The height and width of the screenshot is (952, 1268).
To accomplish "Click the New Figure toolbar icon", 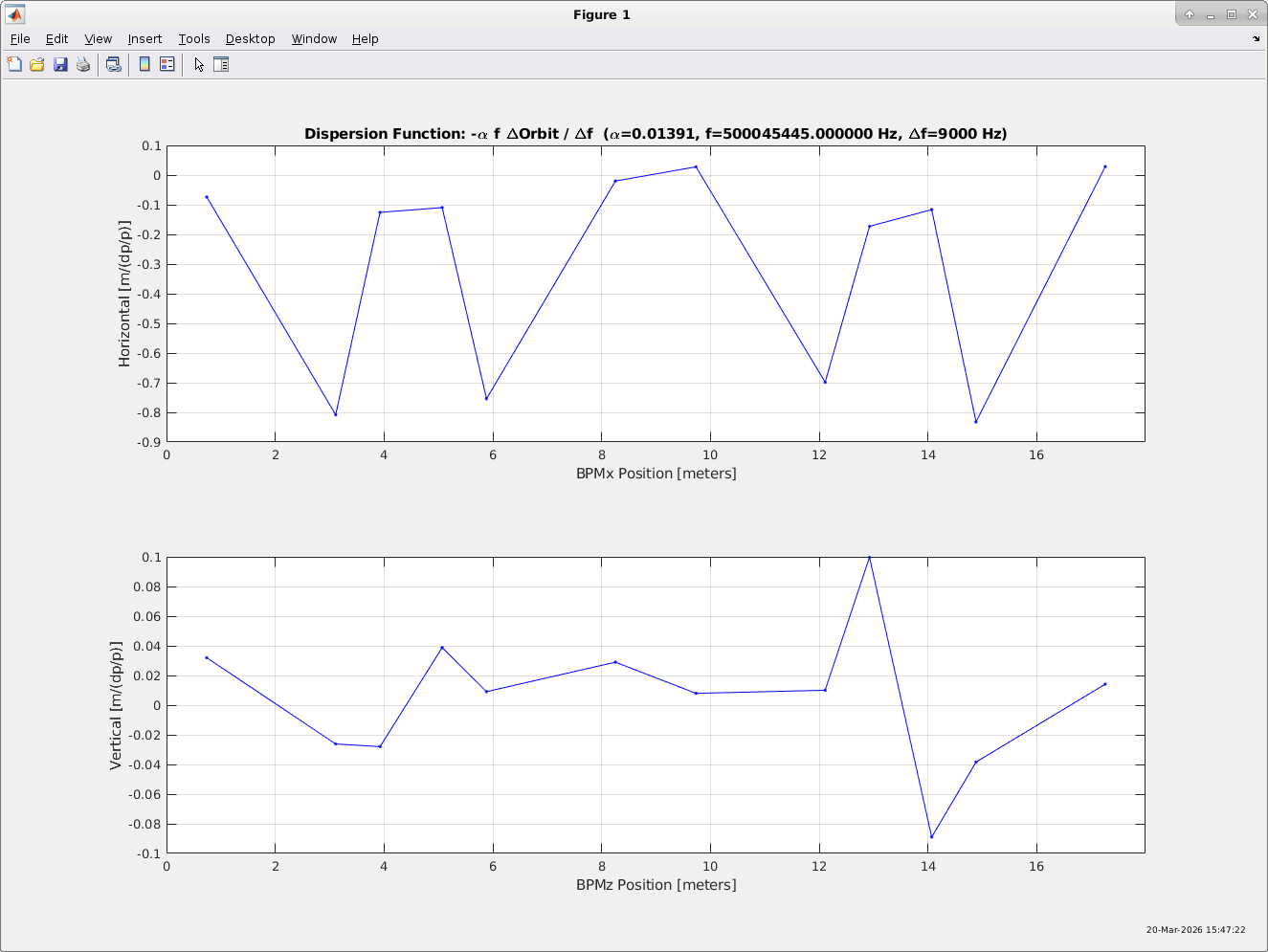I will tap(14, 65).
